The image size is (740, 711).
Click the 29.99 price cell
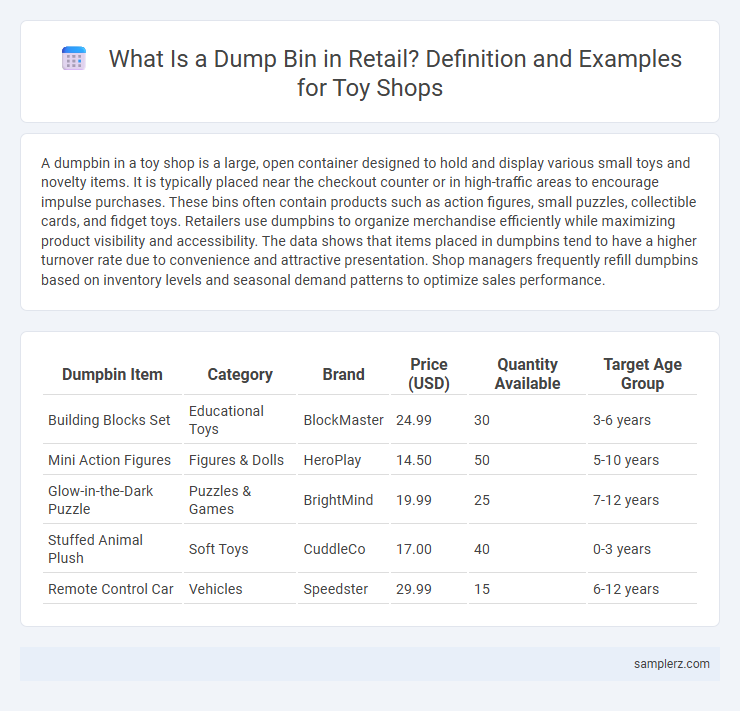tap(429, 589)
